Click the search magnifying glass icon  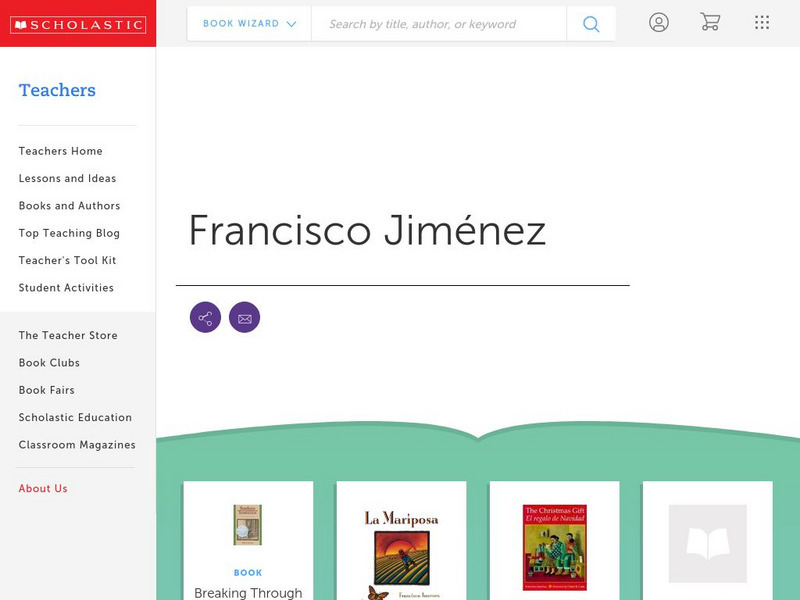coord(590,23)
